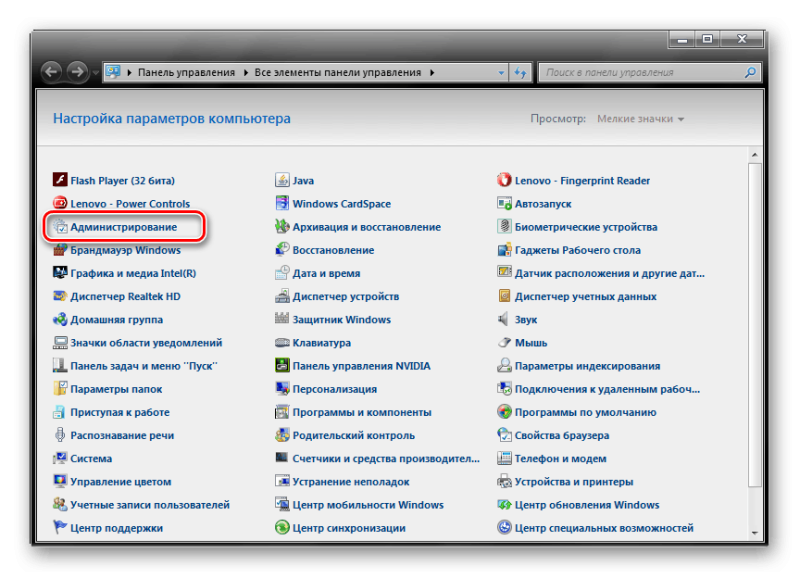Open the Администрирование icon
Viewport: 800px width, 578px height.
pos(61,227)
